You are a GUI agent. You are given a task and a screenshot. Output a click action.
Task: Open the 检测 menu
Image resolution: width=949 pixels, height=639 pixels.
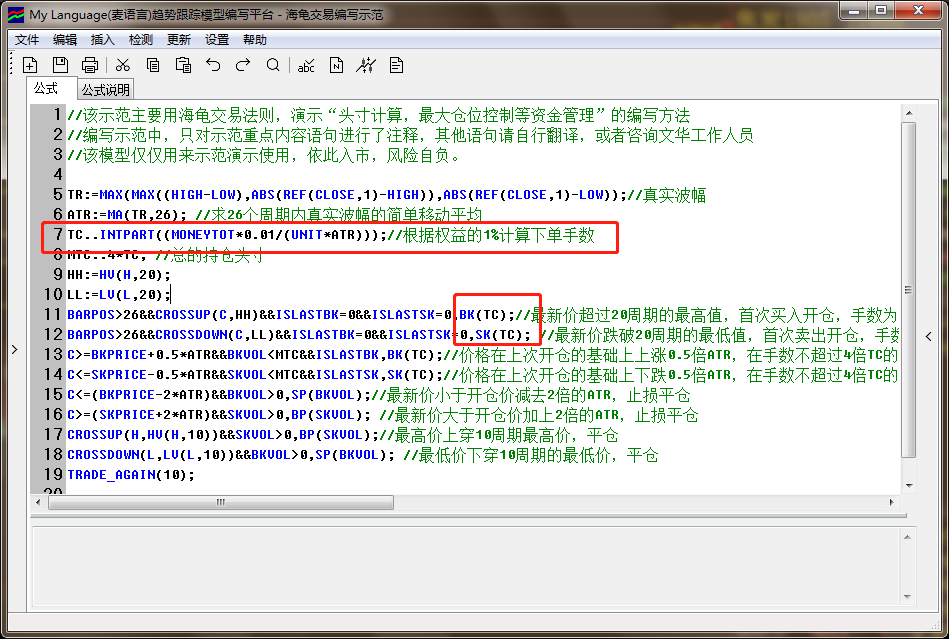[x=140, y=40]
